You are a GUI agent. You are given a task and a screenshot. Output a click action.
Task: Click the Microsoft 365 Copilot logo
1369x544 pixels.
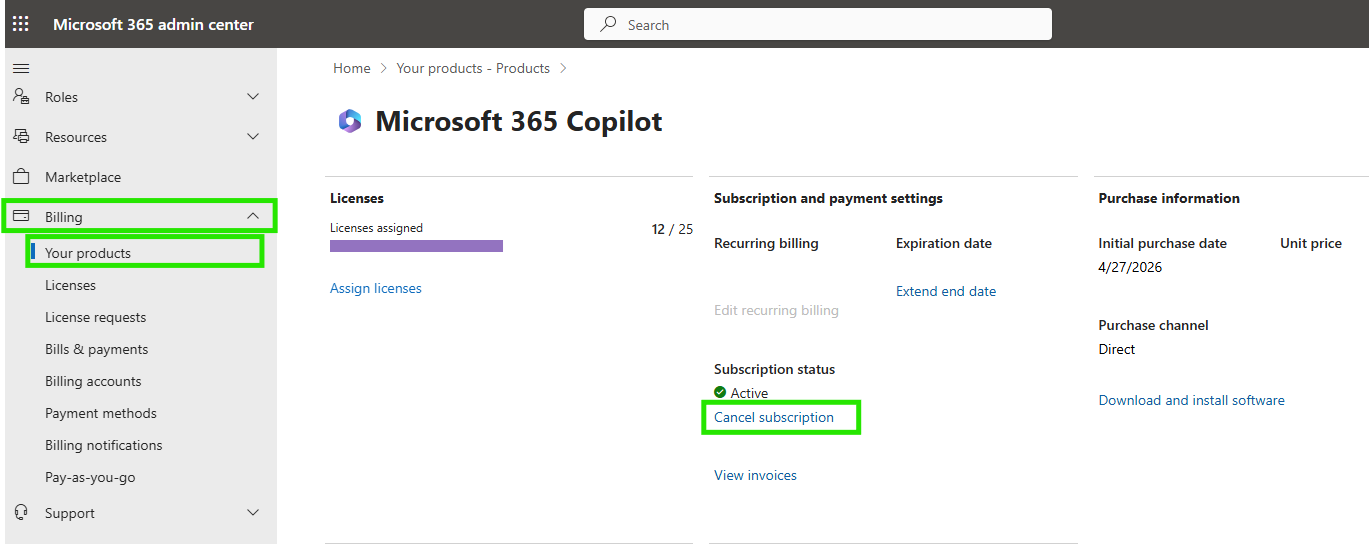(x=350, y=122)
